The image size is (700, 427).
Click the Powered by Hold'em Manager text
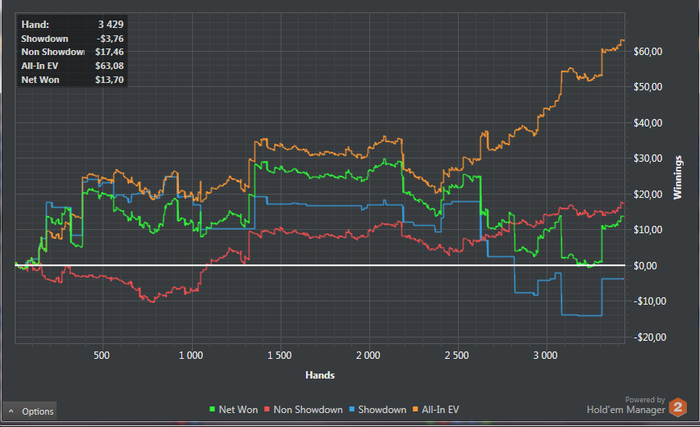(x=626, y=405)
